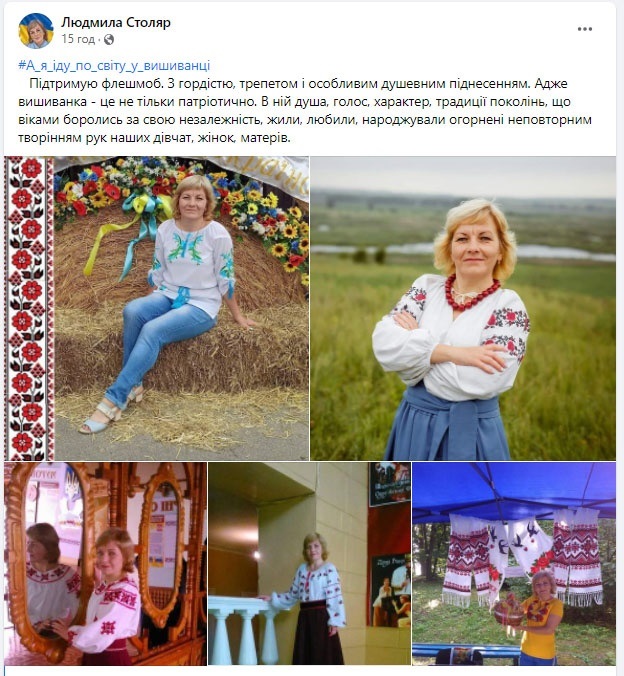
Task: Open Людмила Столяр's profile picture
Action: click(x=36, y=31)
